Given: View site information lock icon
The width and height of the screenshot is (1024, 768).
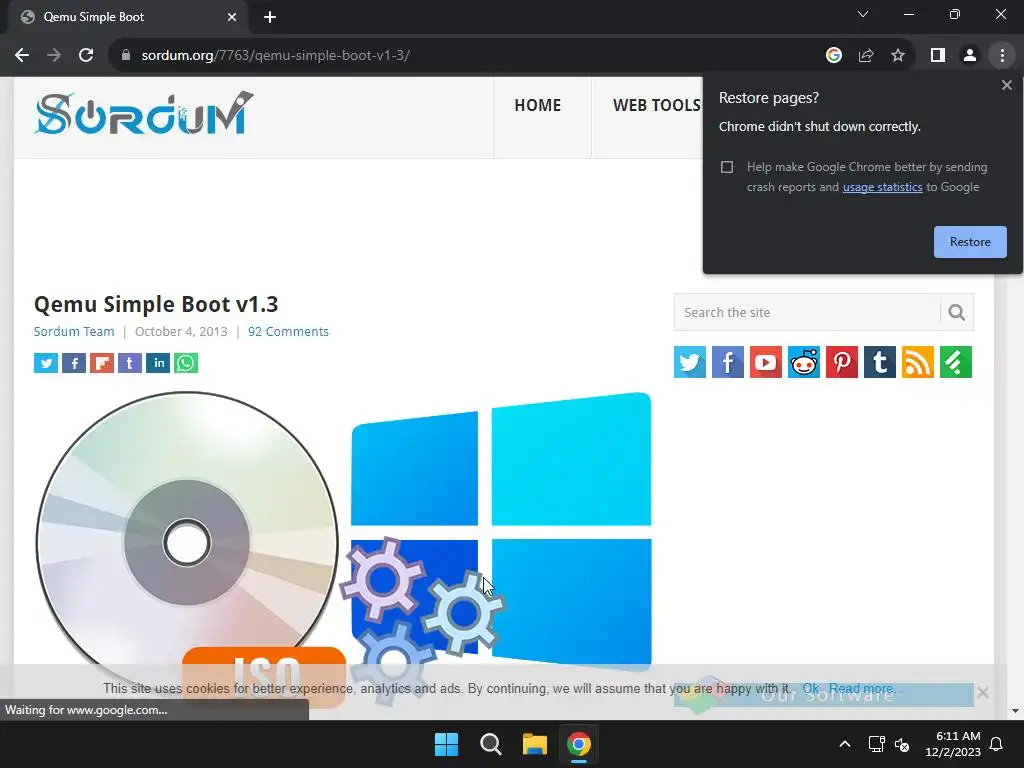Looking at the screenshot, I should tap(126, 56).
